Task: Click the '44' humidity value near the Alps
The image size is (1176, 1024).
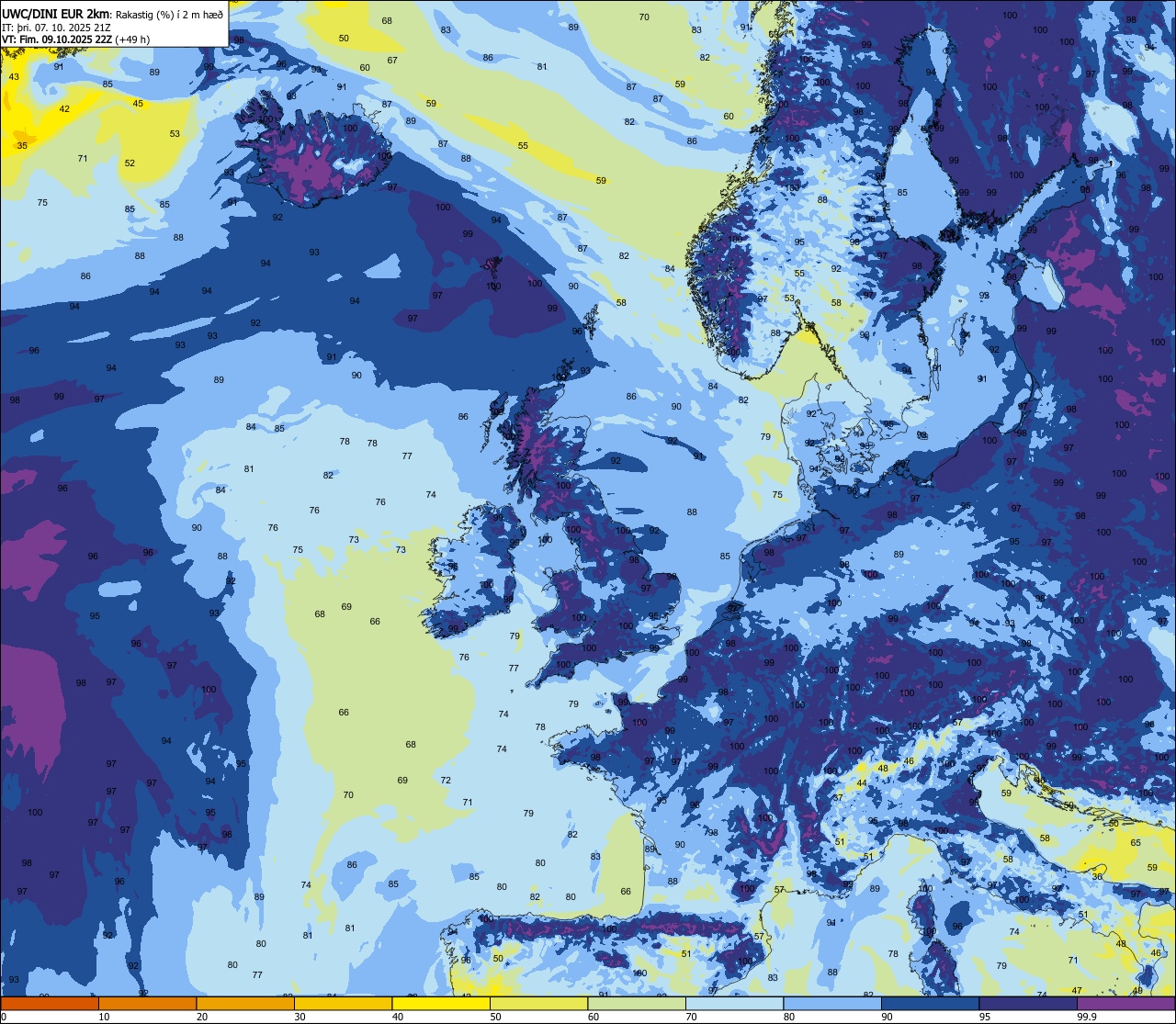Action: pyautogui.click(x=861, y=783)
